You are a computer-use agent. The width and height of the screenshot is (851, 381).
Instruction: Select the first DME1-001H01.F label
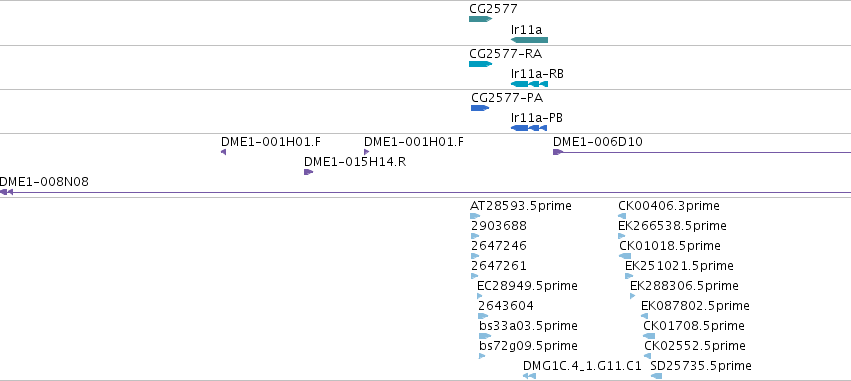coord(271,142)
